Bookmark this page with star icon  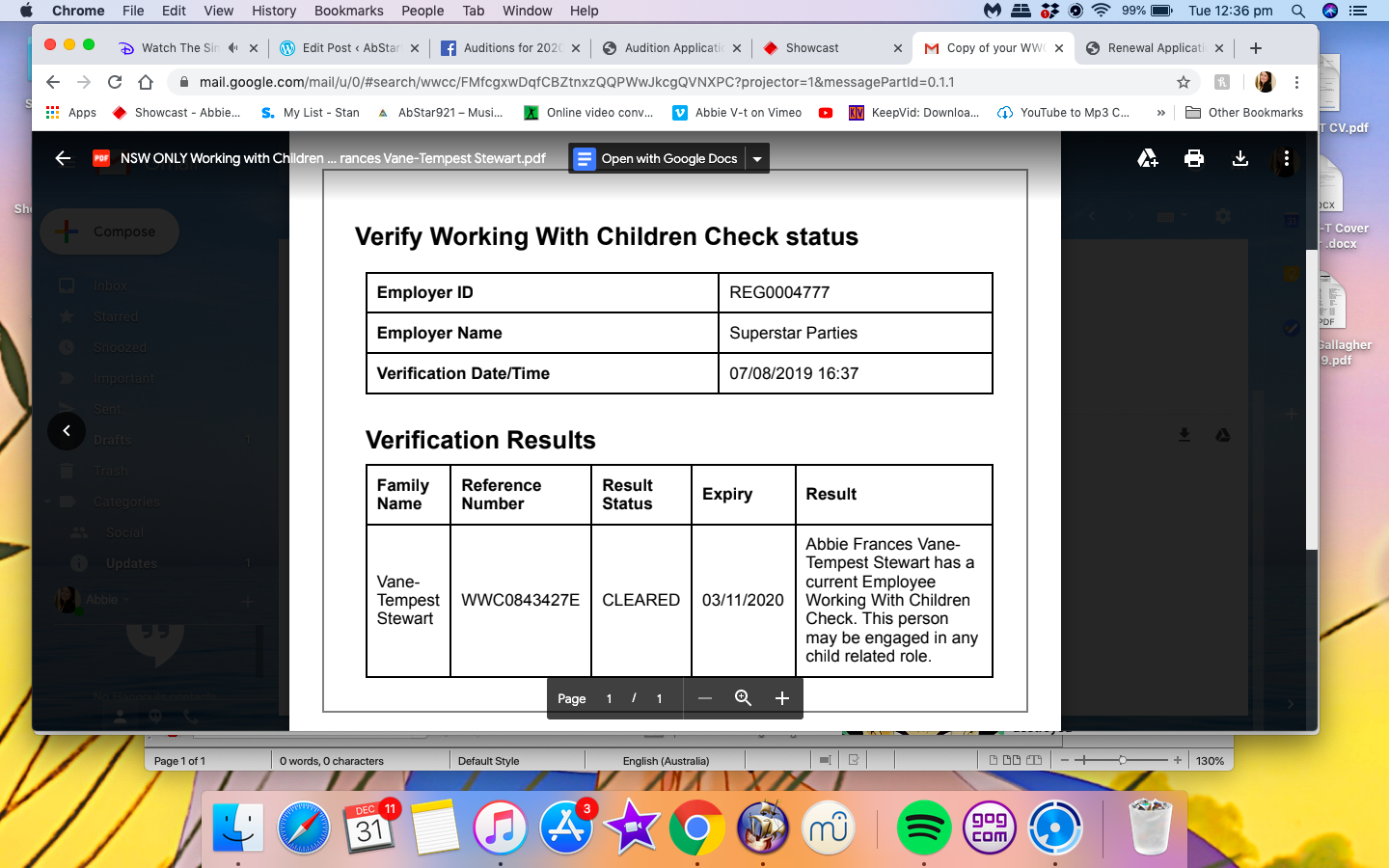click(1184, 82)
